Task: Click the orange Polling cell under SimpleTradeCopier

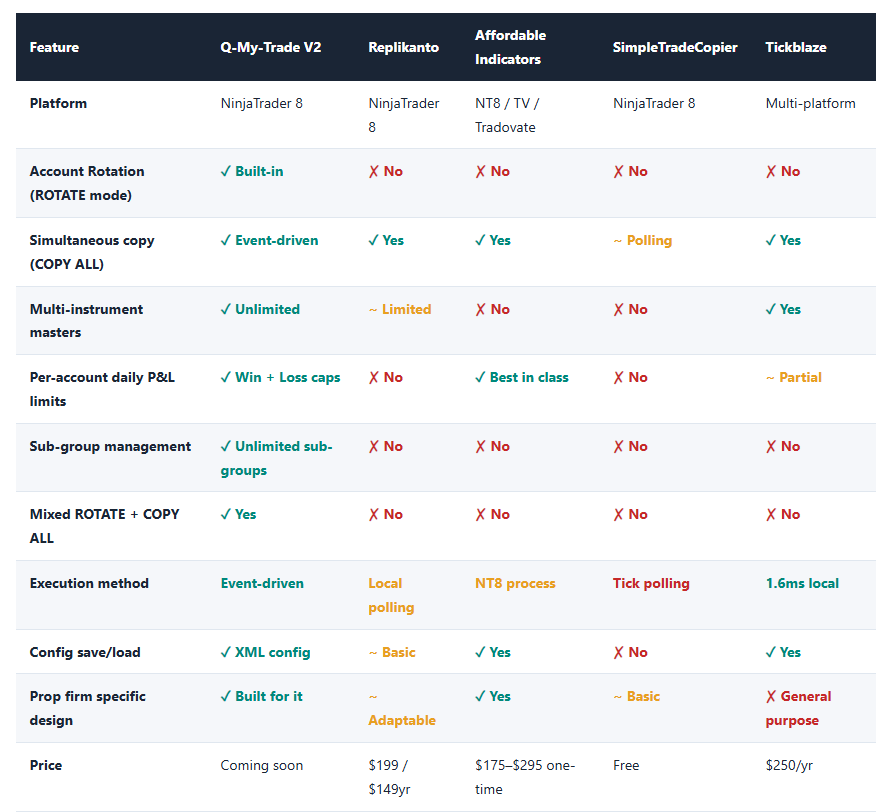Action: coord(643,241)
